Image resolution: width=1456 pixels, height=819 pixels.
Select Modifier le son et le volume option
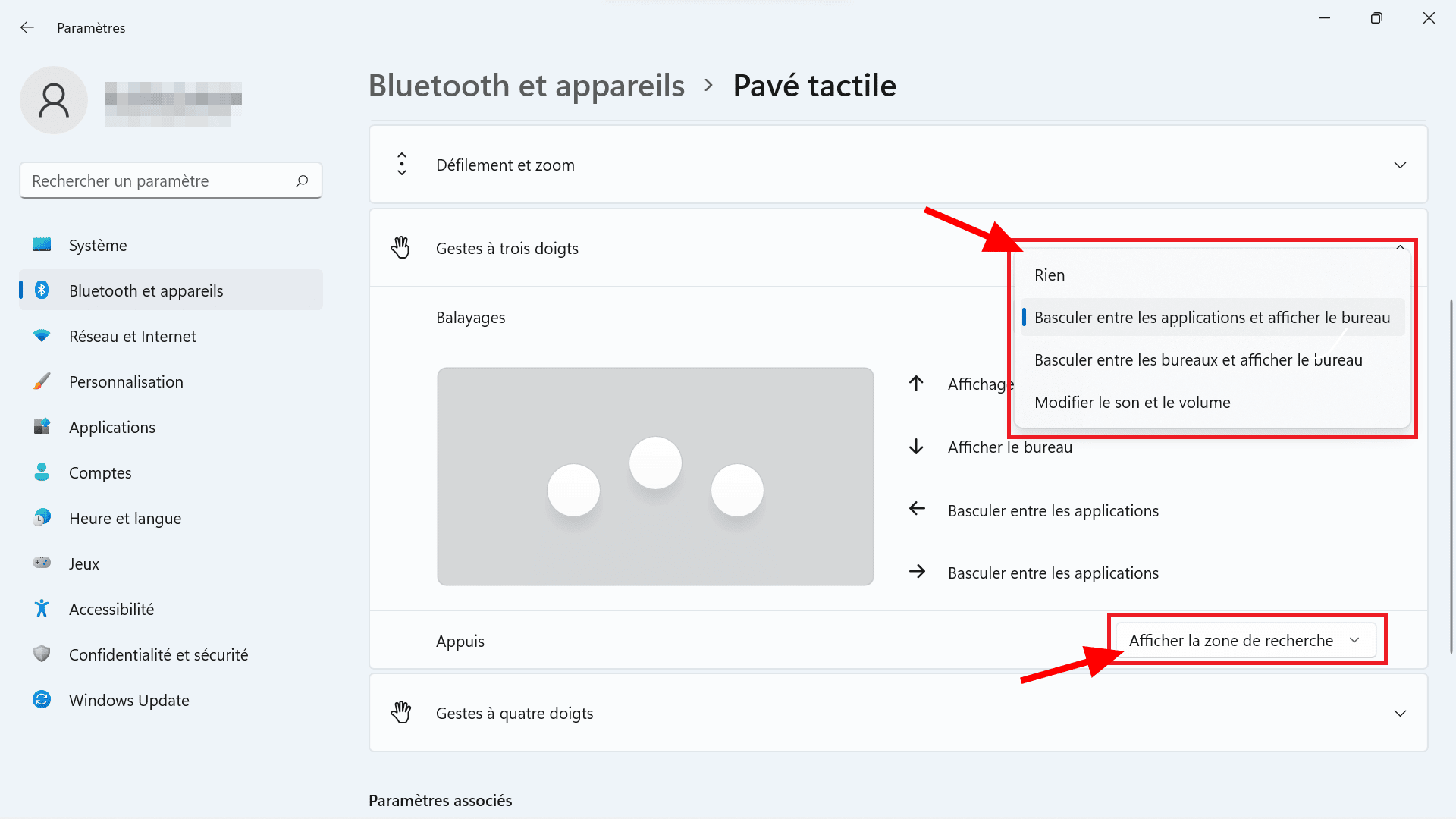(x=1132, y=402)
